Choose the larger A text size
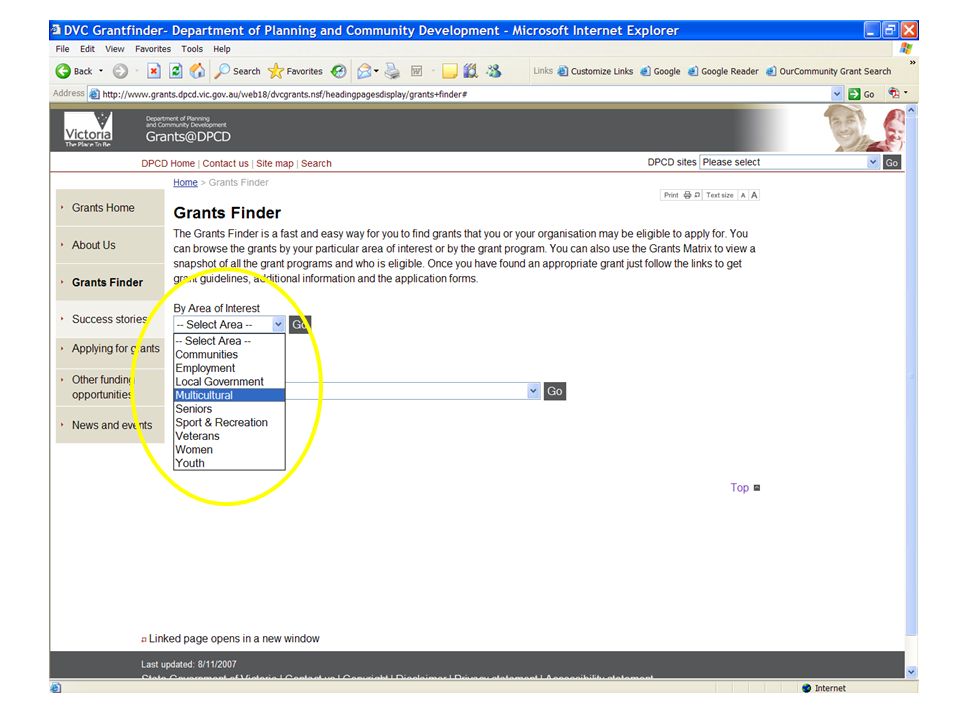The image size is (960, 720). [754, 195]
